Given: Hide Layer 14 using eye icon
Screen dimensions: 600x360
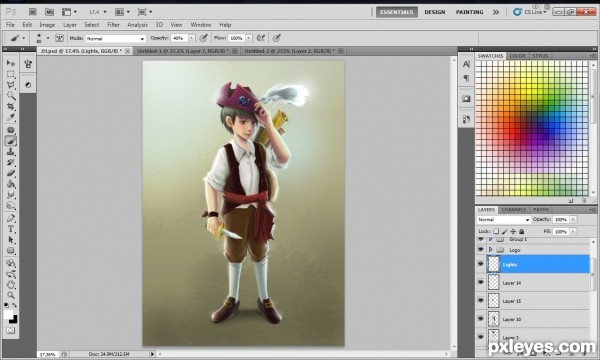Looking at the screenshot, I should 481,282.
